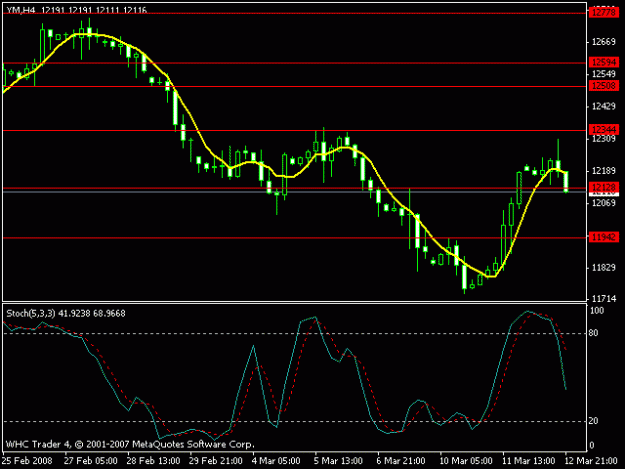Click the 4 Mar 05:00 time label
Screen dimensions: 625x469
pos(276,461)
